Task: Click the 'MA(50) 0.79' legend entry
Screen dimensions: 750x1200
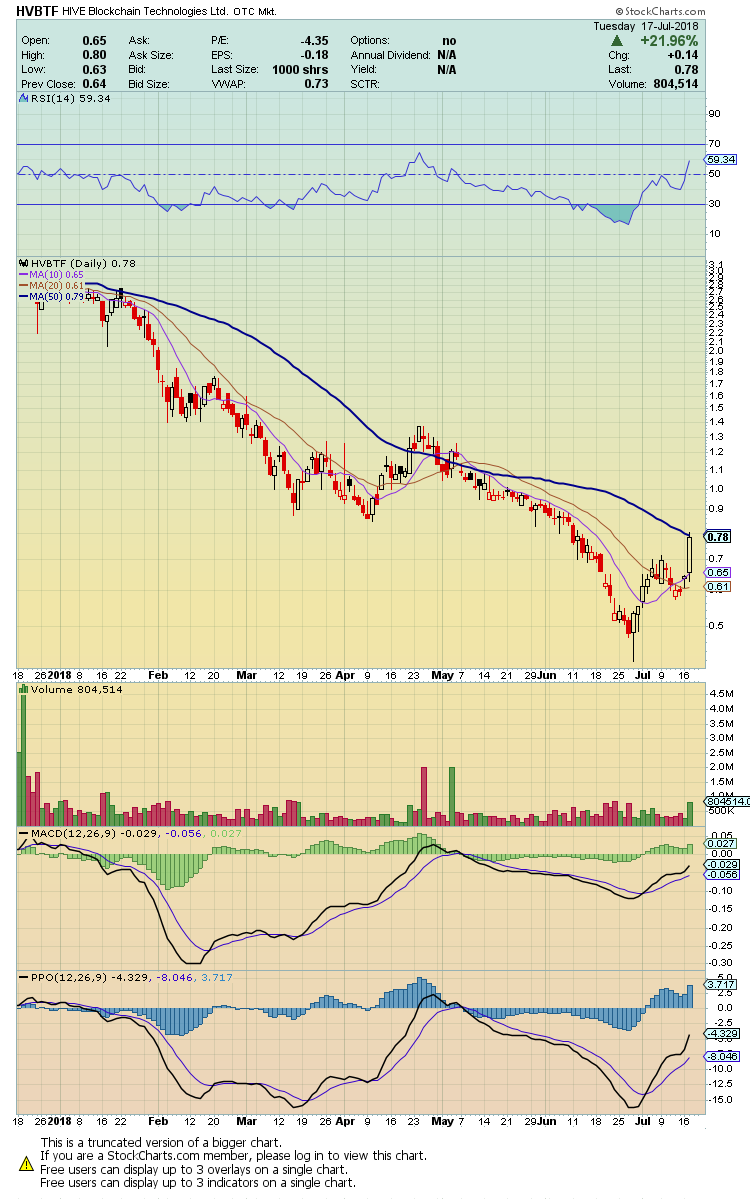Action: click(55, 296)
